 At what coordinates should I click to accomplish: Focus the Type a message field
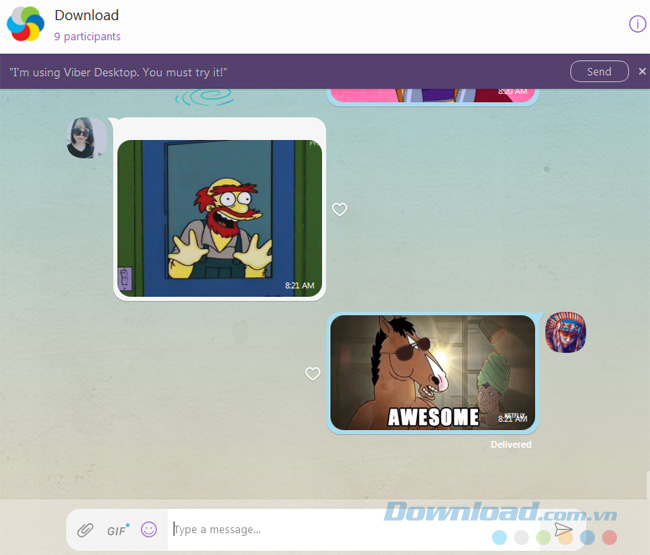click(353, 530)
